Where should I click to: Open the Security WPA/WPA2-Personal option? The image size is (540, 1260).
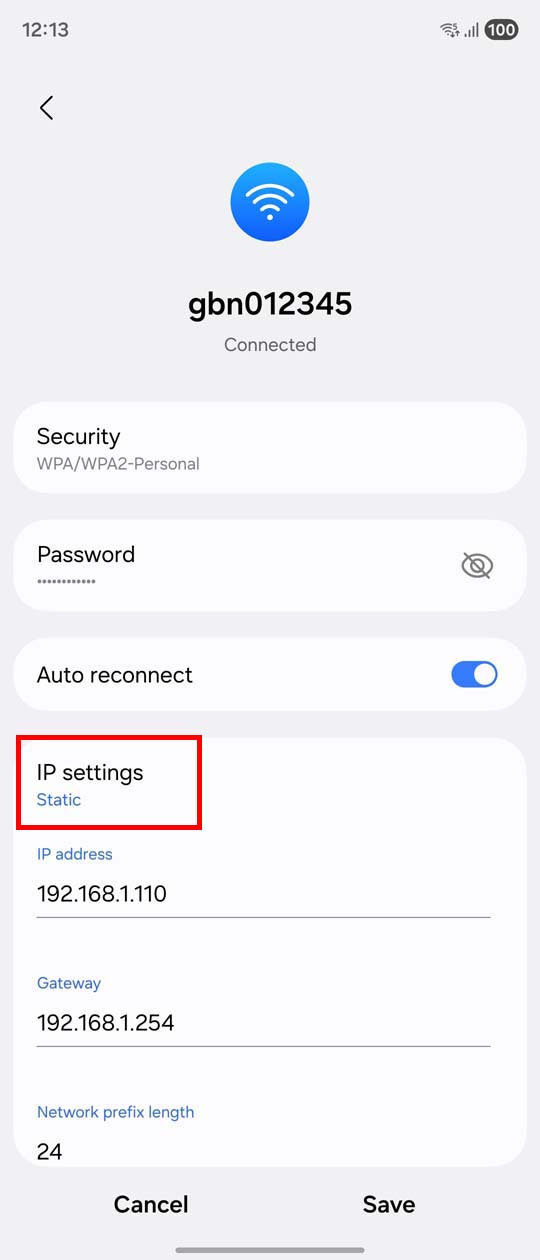[270, 448]
